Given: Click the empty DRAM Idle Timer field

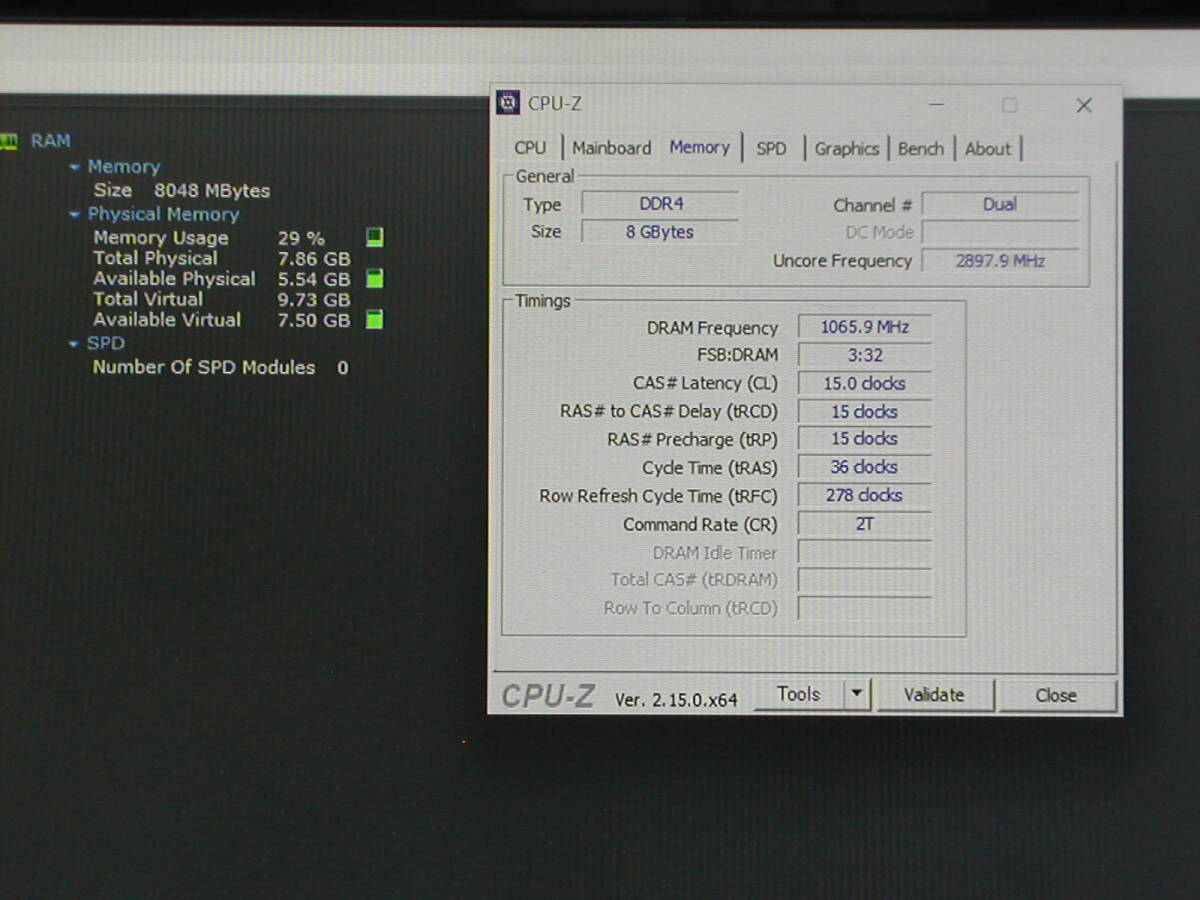Looking at the screenshot, I should (865, 552).
